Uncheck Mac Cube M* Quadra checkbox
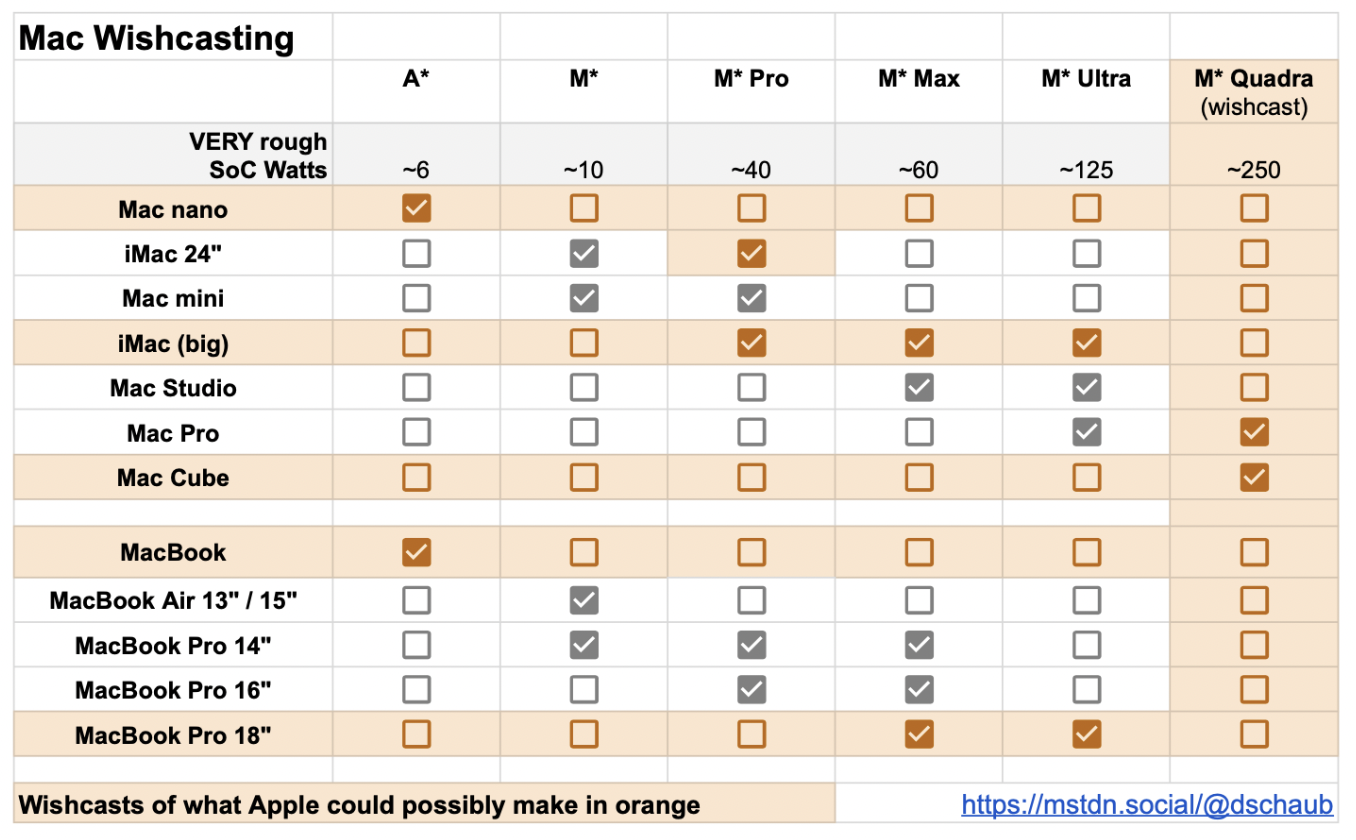1356x840 pixels. coord(1254,477)
